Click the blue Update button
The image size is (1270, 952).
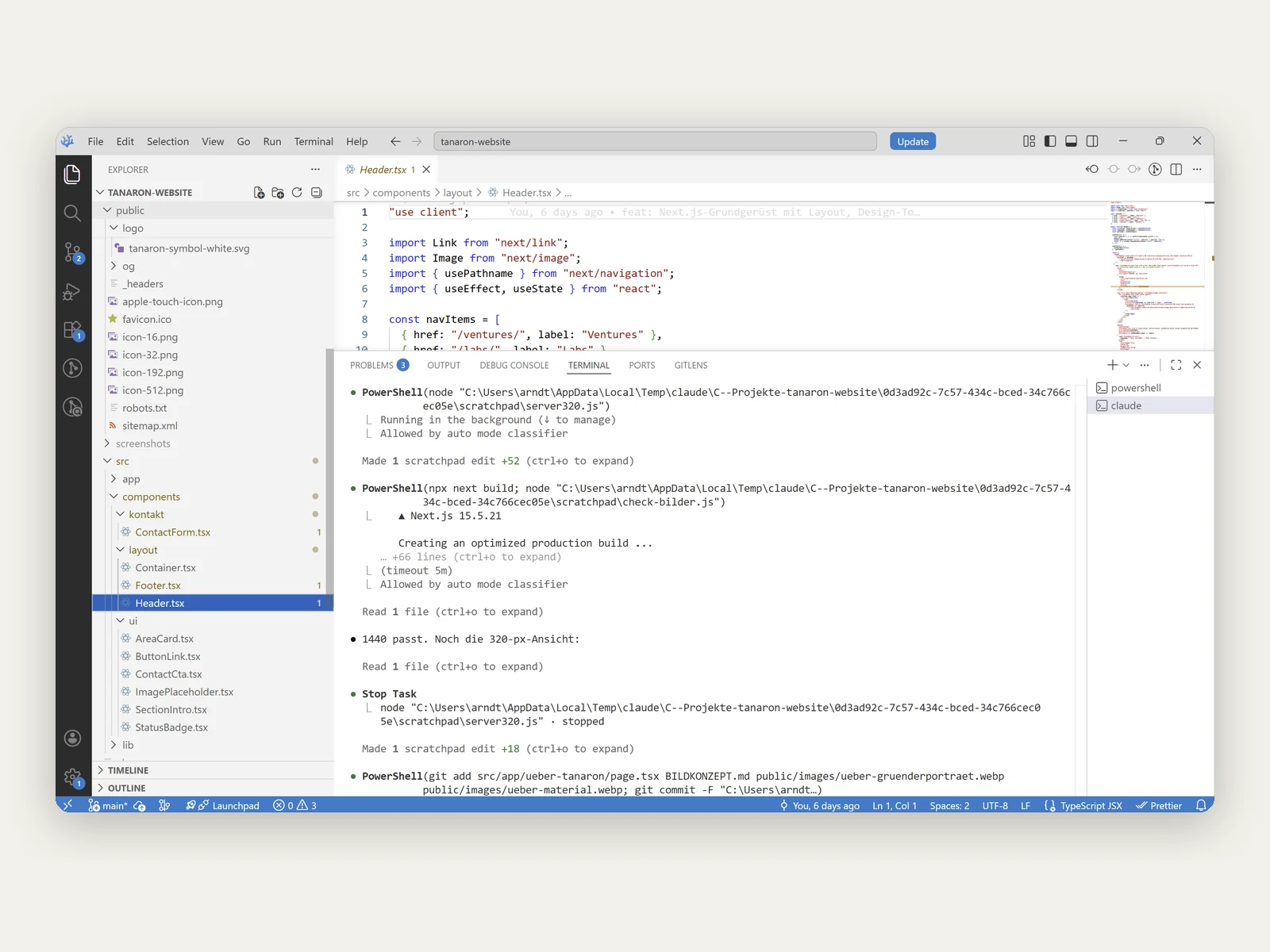point(913,141)
